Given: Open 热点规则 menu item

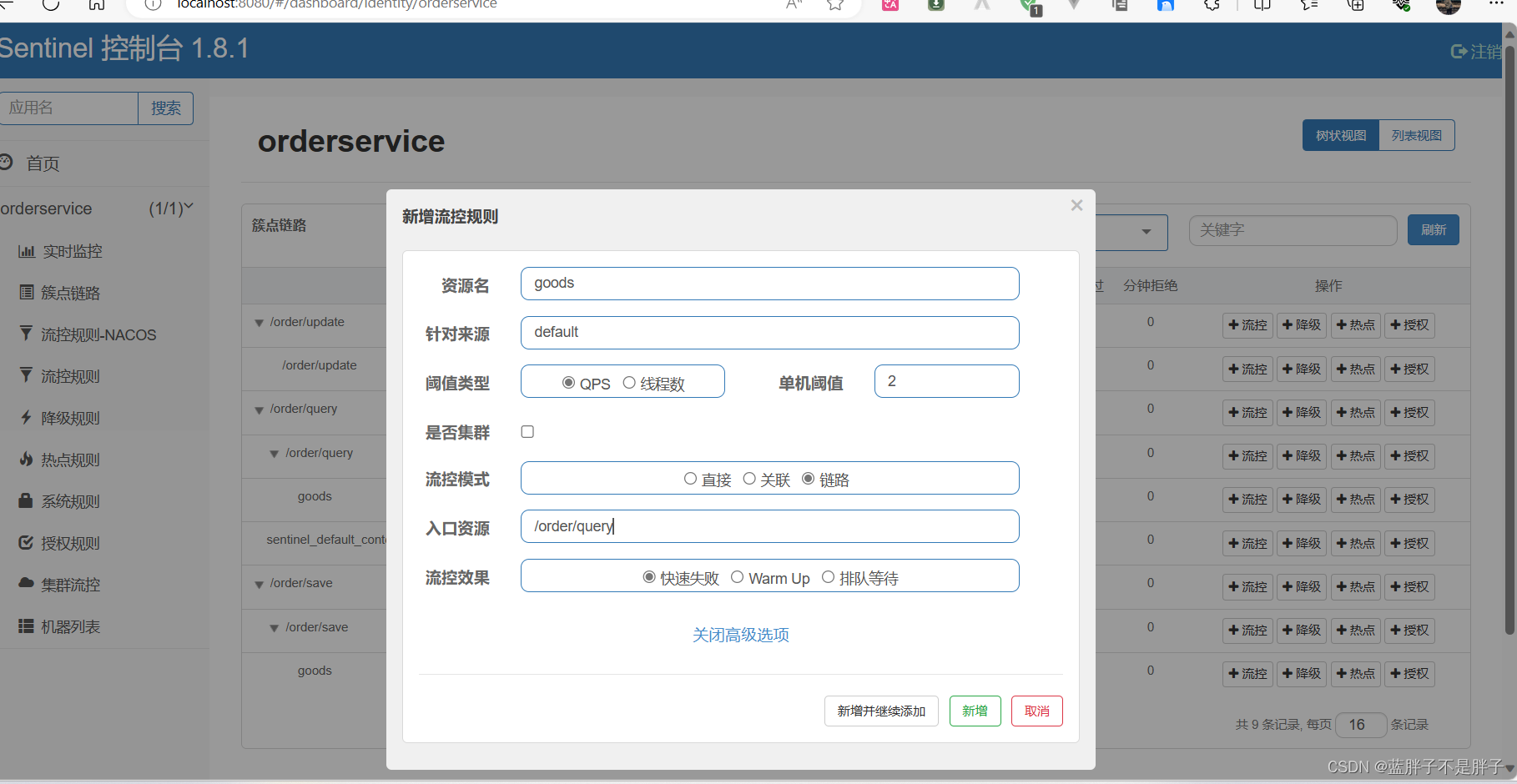Looking at the screenshot, I should point(70,460).
